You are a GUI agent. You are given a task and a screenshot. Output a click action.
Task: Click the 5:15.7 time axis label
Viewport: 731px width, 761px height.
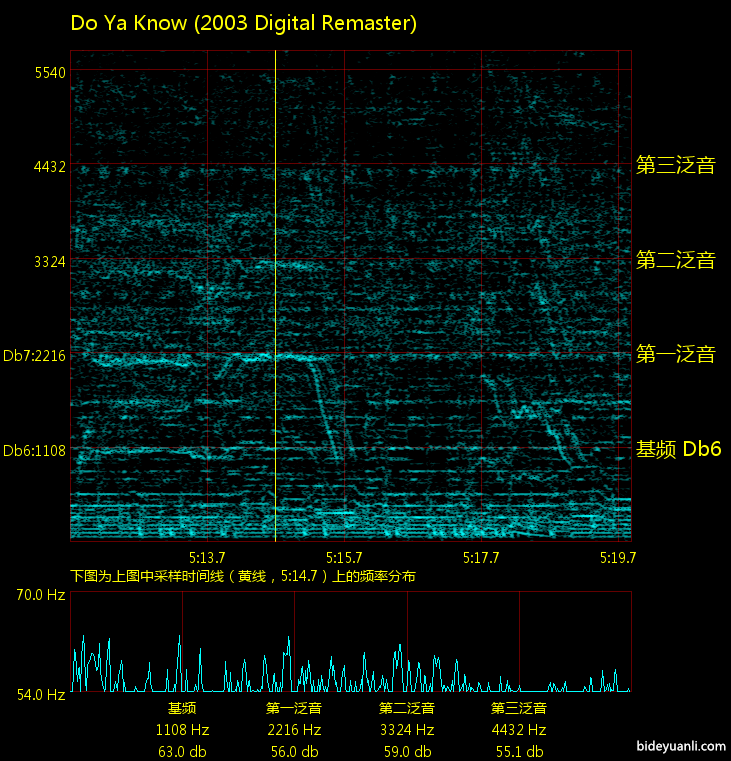coord(344,557)
